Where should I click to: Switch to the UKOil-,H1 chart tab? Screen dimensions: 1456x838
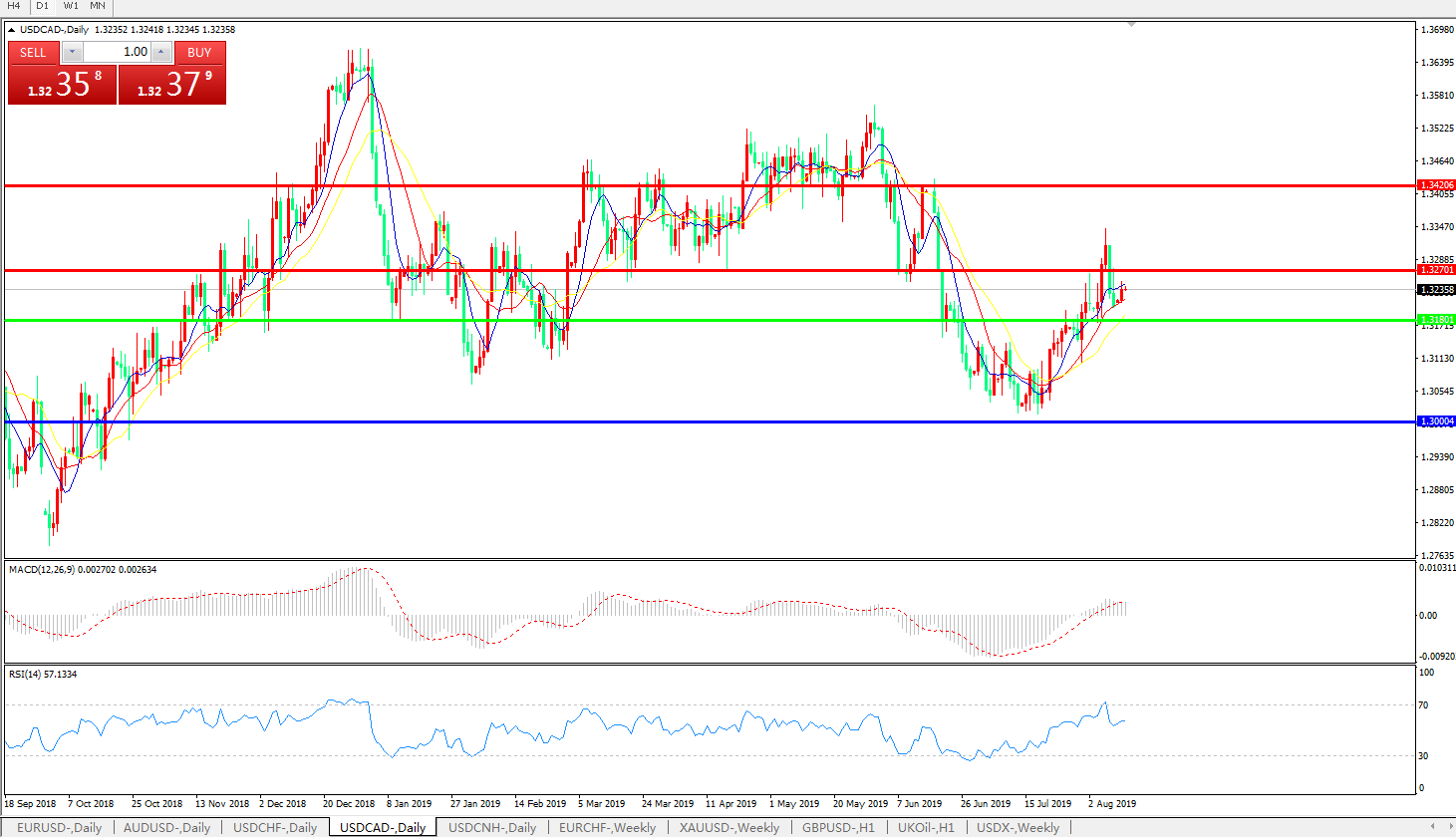(926, 828)
